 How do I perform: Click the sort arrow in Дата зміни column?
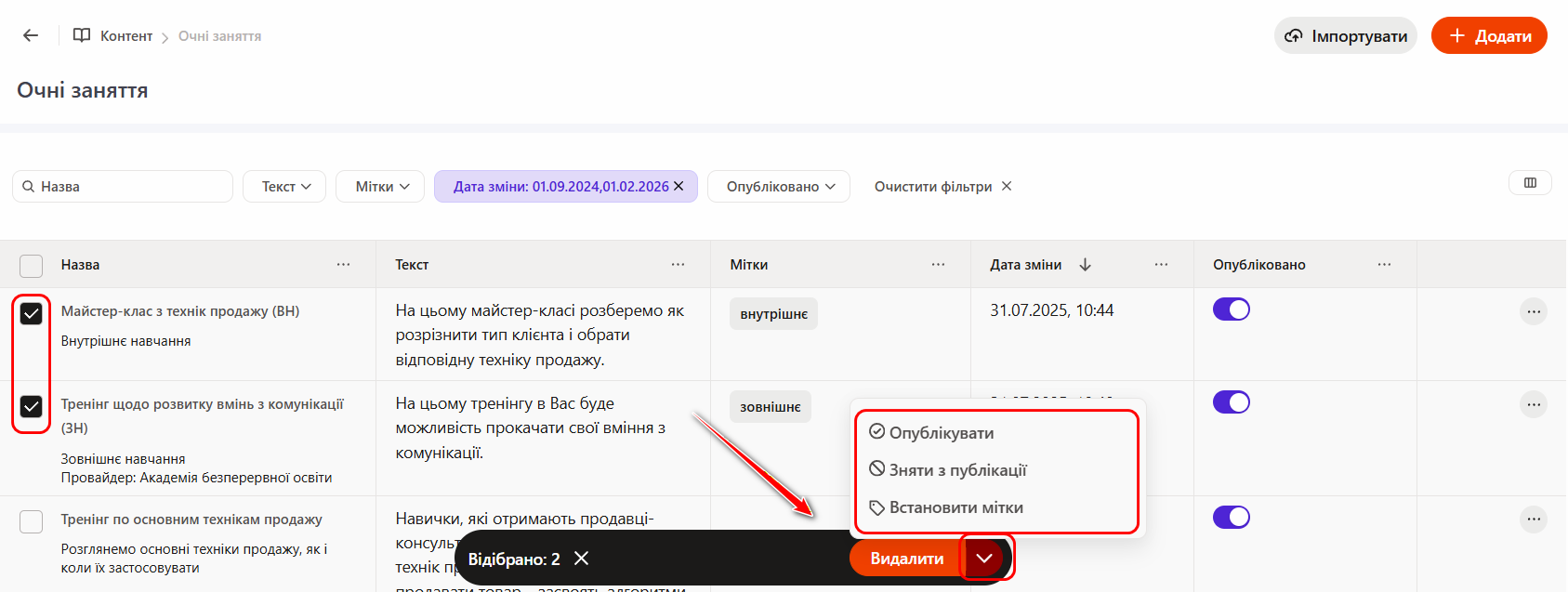pos(1085,265)
